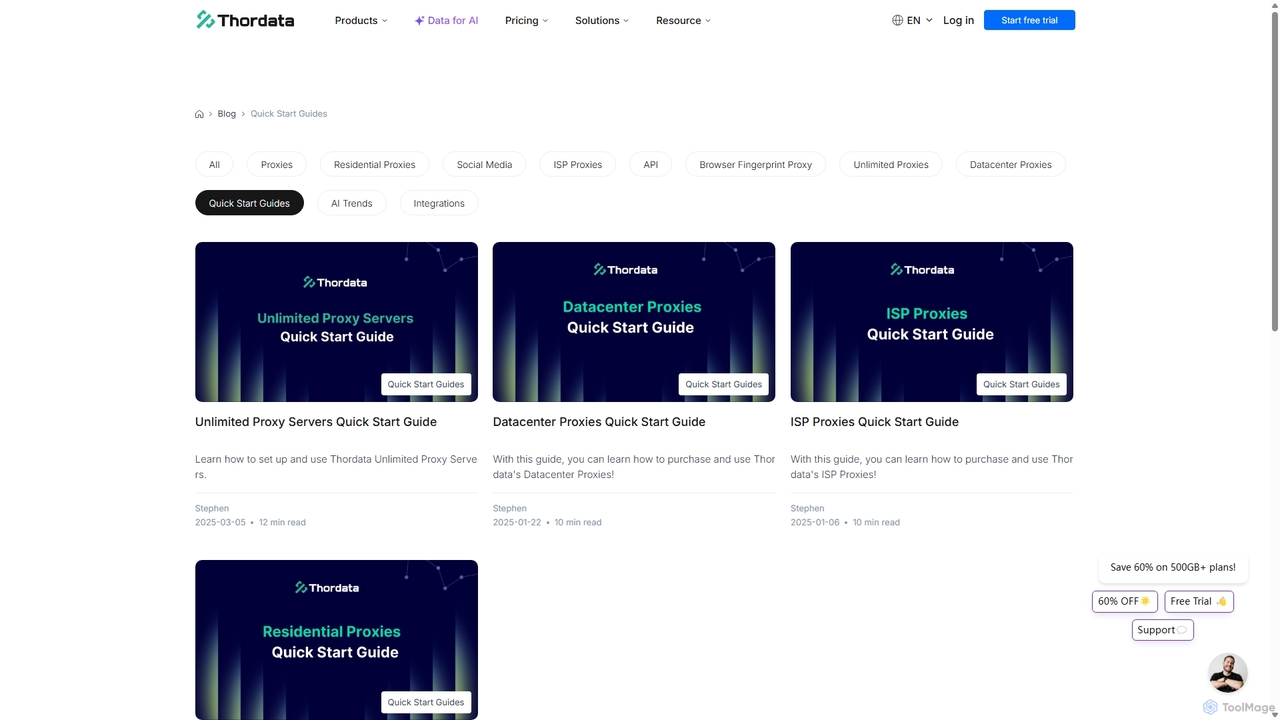Select the Quick Start Guides filter

click(x=249, y=203)
